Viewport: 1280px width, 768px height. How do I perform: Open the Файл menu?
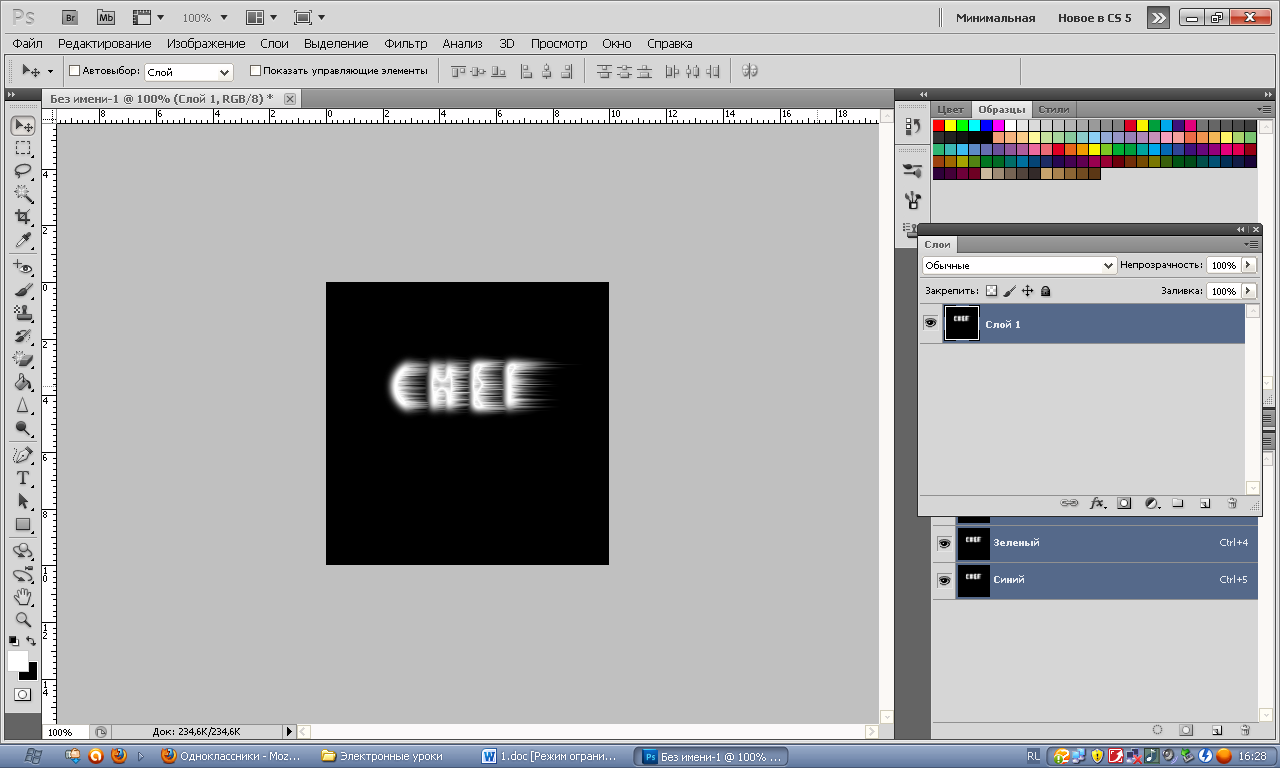point(28,44)
